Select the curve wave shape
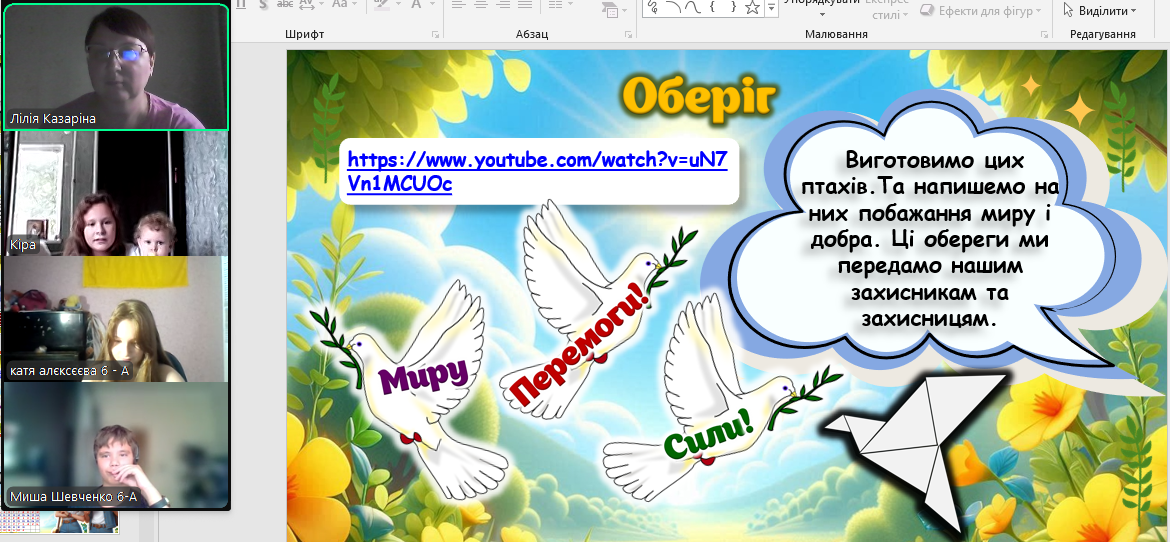1170x542 pixels. click(692, 7)
